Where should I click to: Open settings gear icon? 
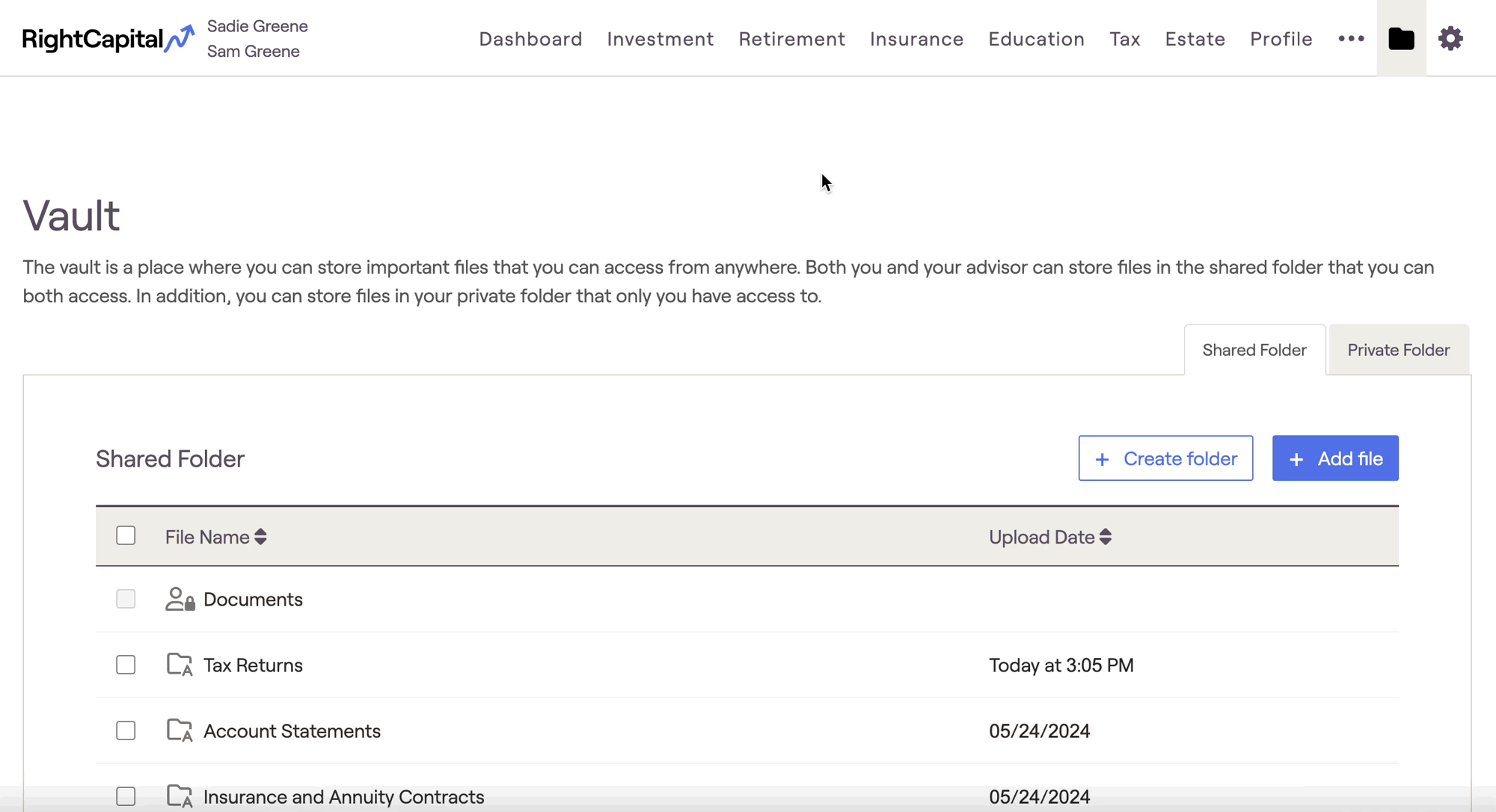click(x=1450, y=38)
